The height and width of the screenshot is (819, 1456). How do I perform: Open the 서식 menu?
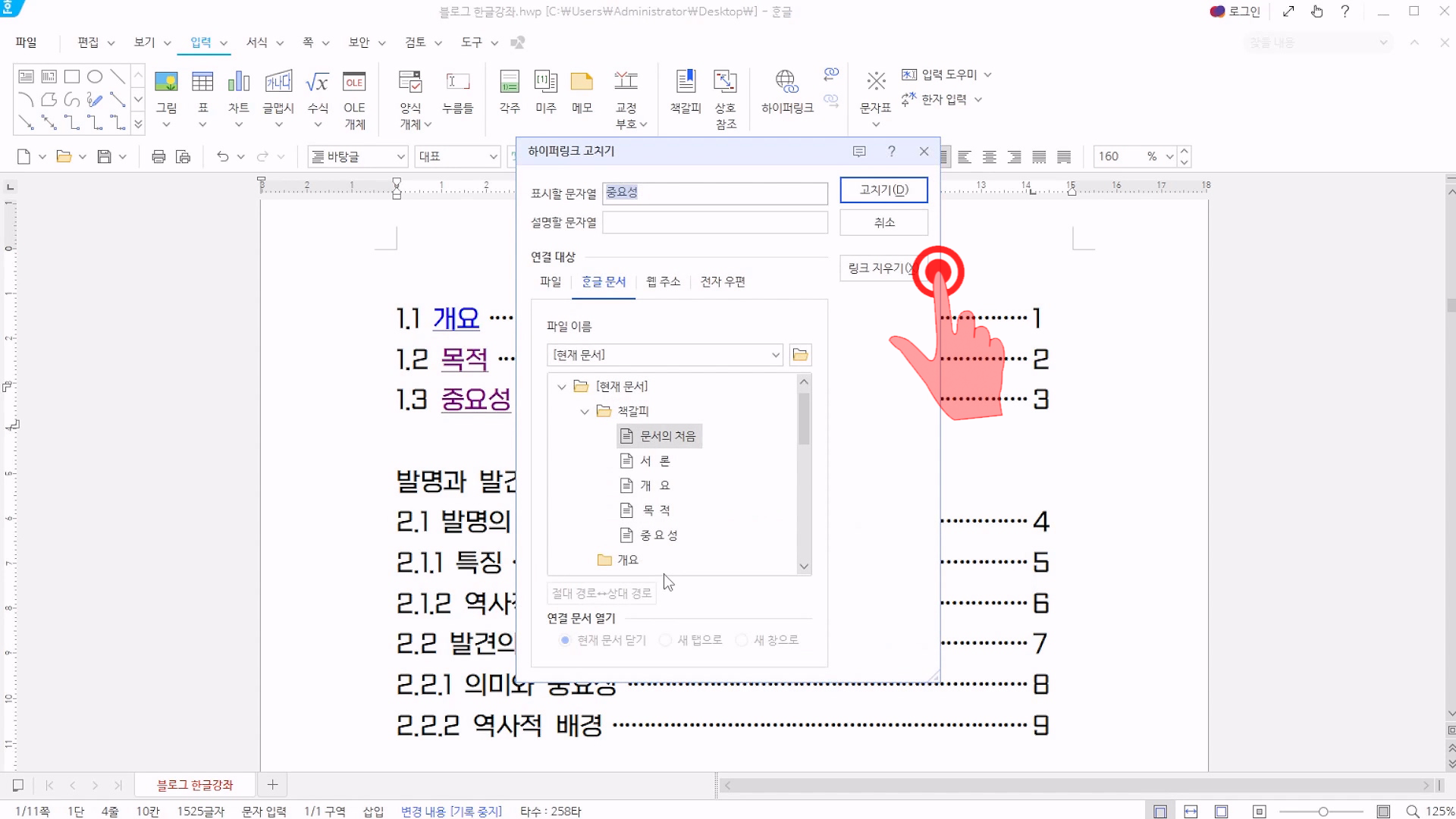pyautogui.click(x=257, y=42)
